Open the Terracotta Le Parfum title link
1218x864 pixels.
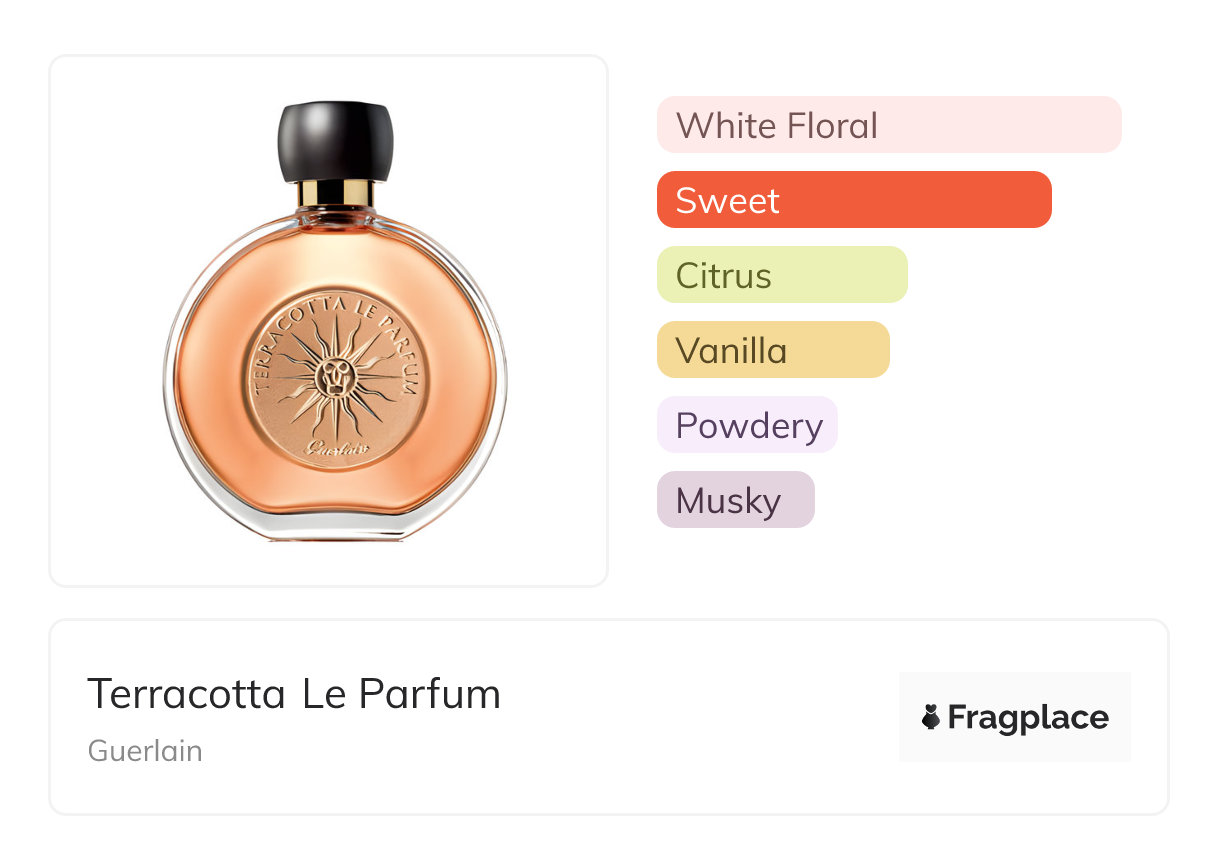[293, 694]
